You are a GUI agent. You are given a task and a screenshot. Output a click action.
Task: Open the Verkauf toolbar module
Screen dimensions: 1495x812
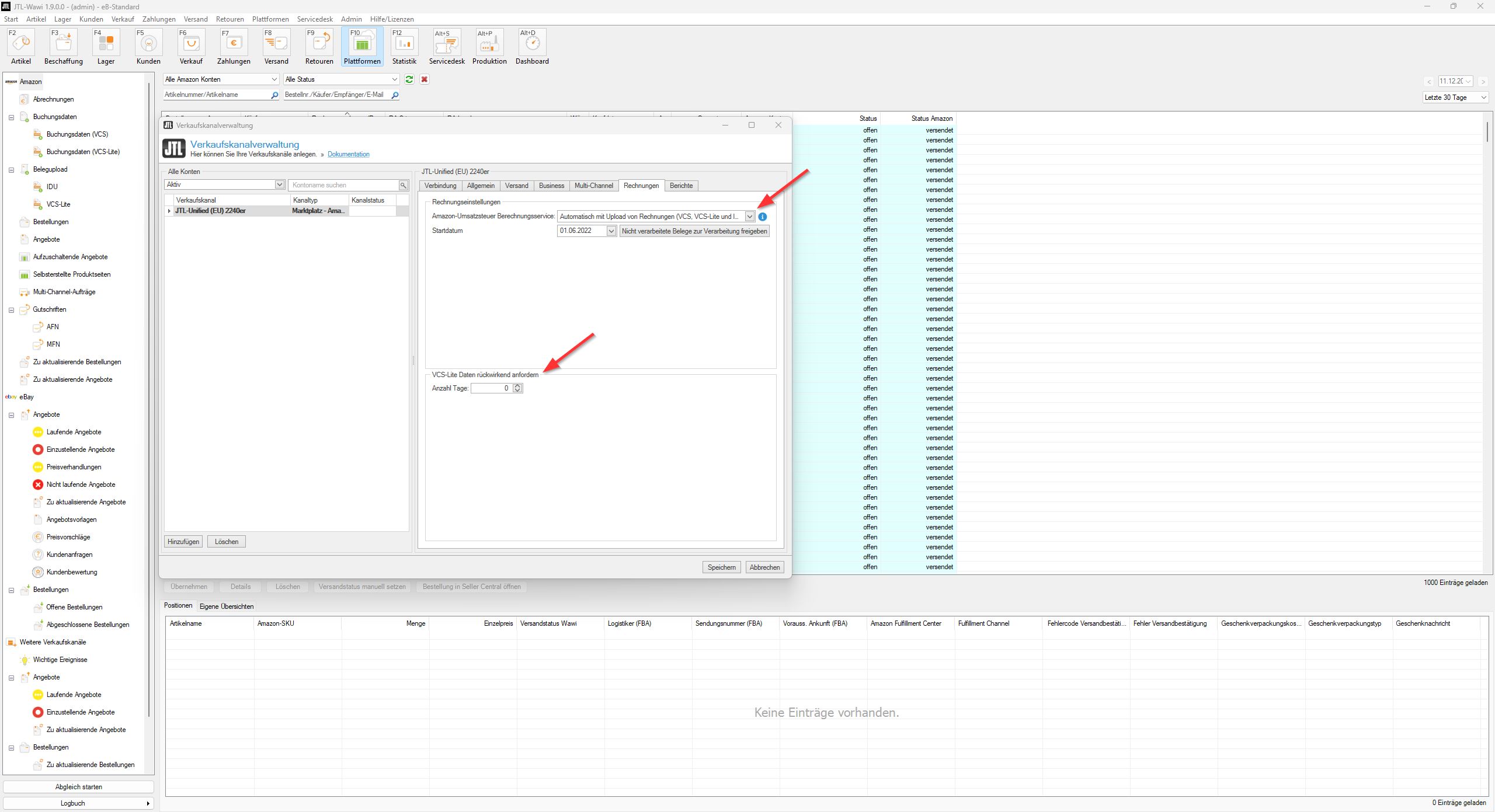(x=191, y=47)
